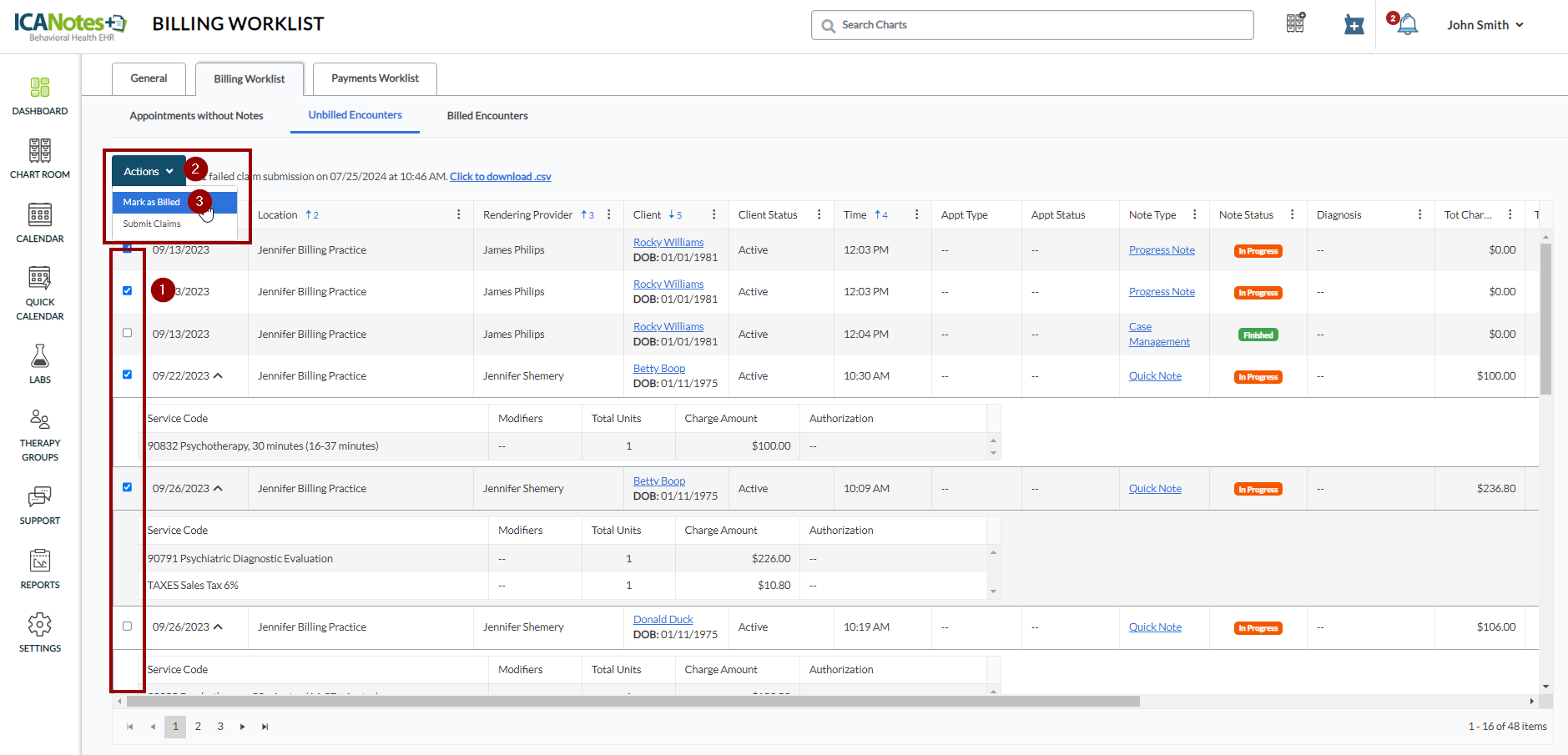Check the Case Management row checkbox
This screenshot has width=1568, height=755.
(x=128, y=333)
